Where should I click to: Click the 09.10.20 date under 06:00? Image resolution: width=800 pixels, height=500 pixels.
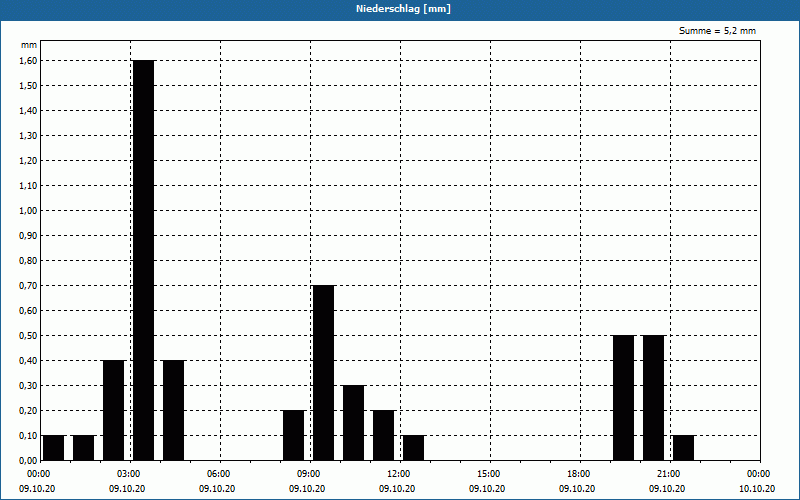pyautogui.click(x=217, y=489)
